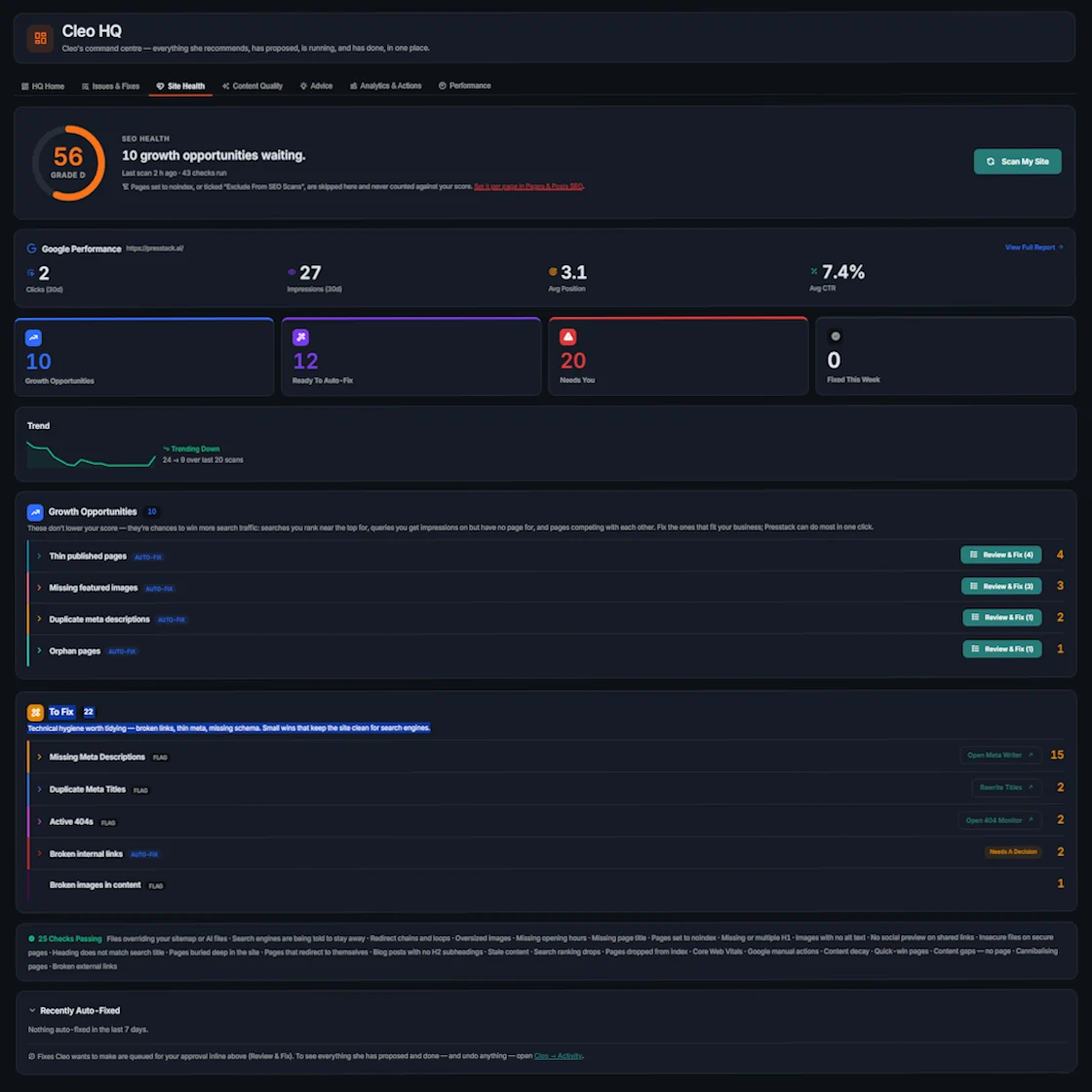Image resolution: width=1092 pixels, height=1092 pixels.
Task: Open the Cleo → Activity link
Action: (x=558, y=1057)
